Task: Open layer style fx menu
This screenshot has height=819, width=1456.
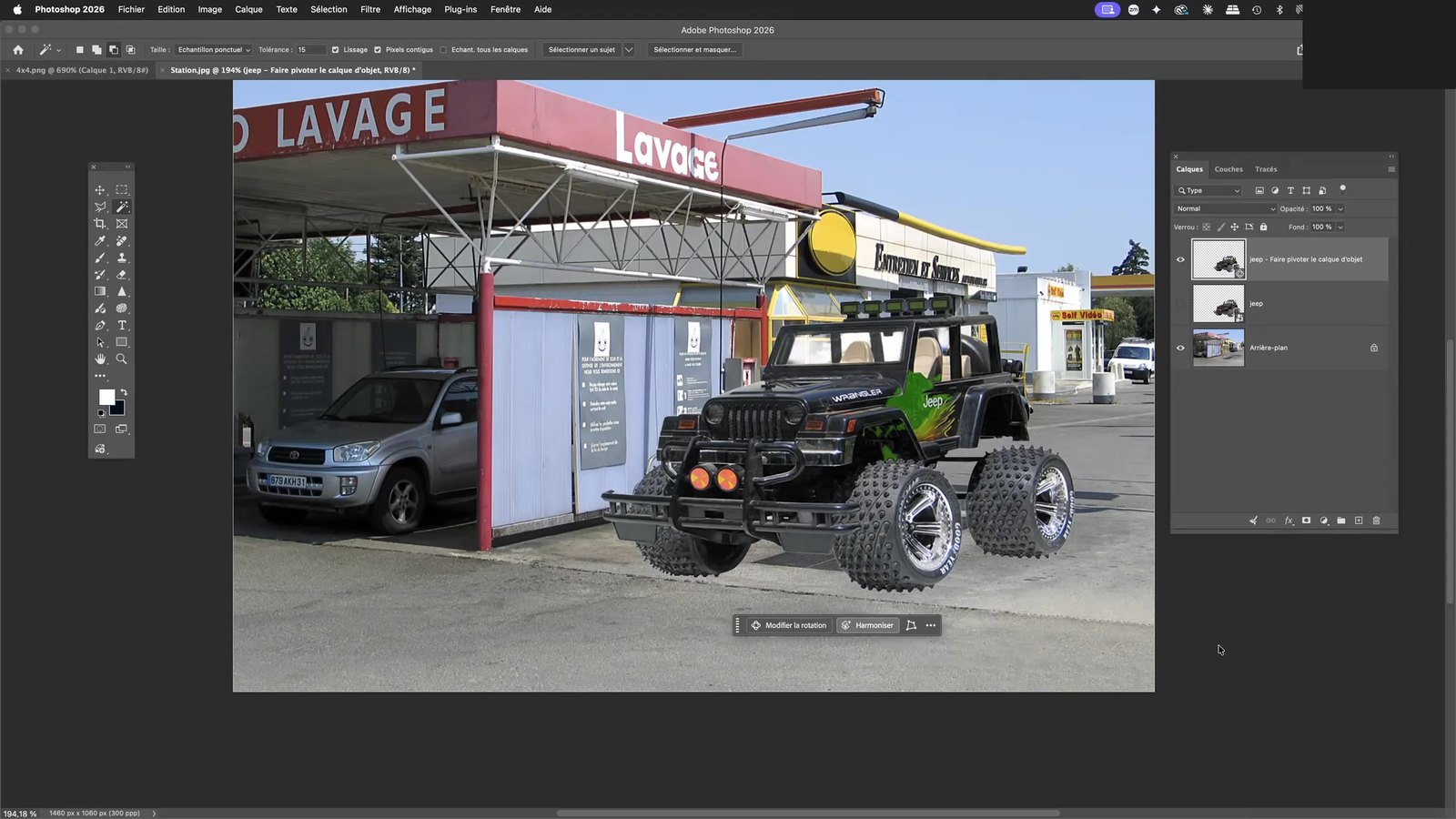Action: pos(1289,521)
